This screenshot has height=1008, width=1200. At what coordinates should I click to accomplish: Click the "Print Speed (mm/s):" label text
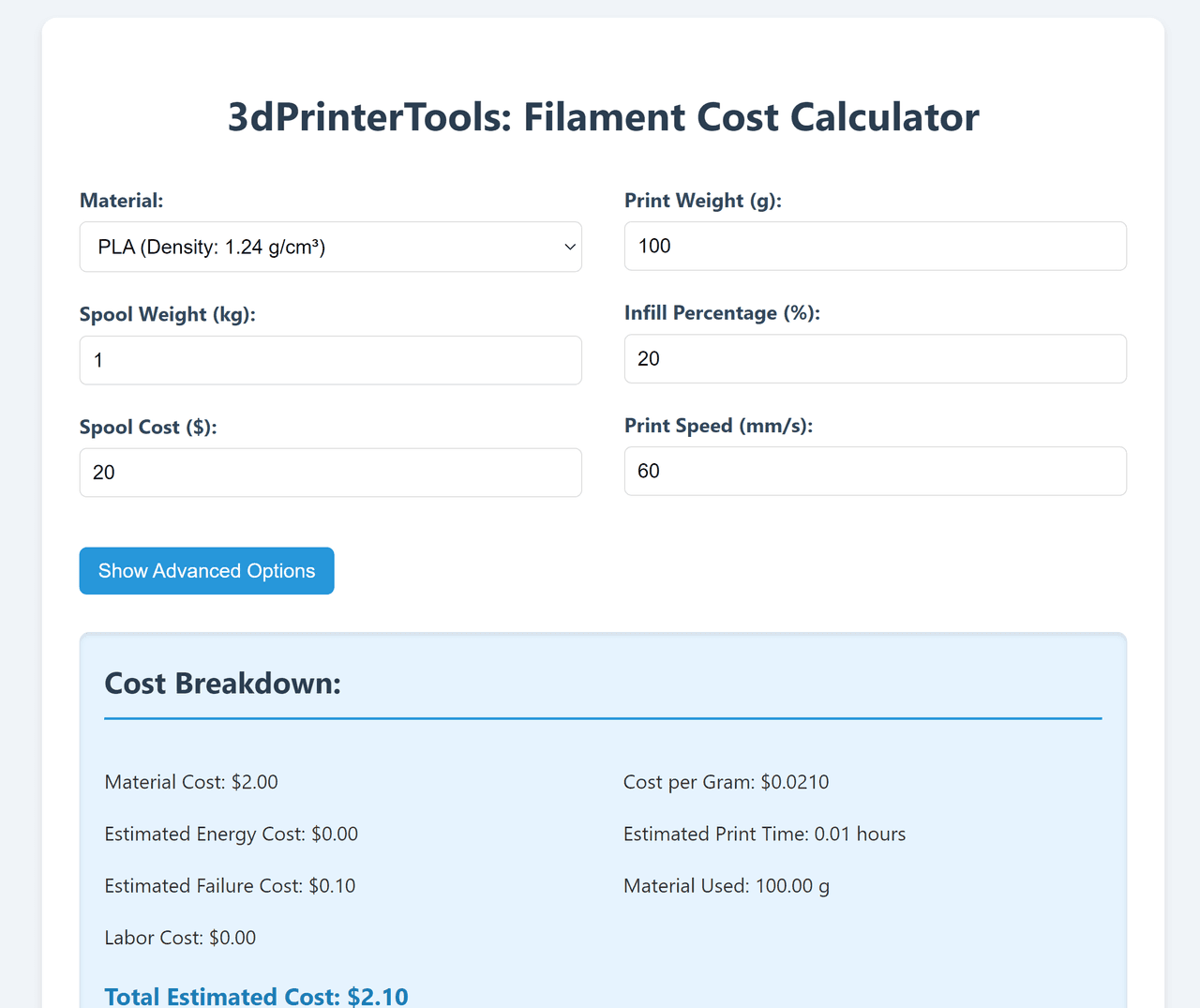(718, 426)
